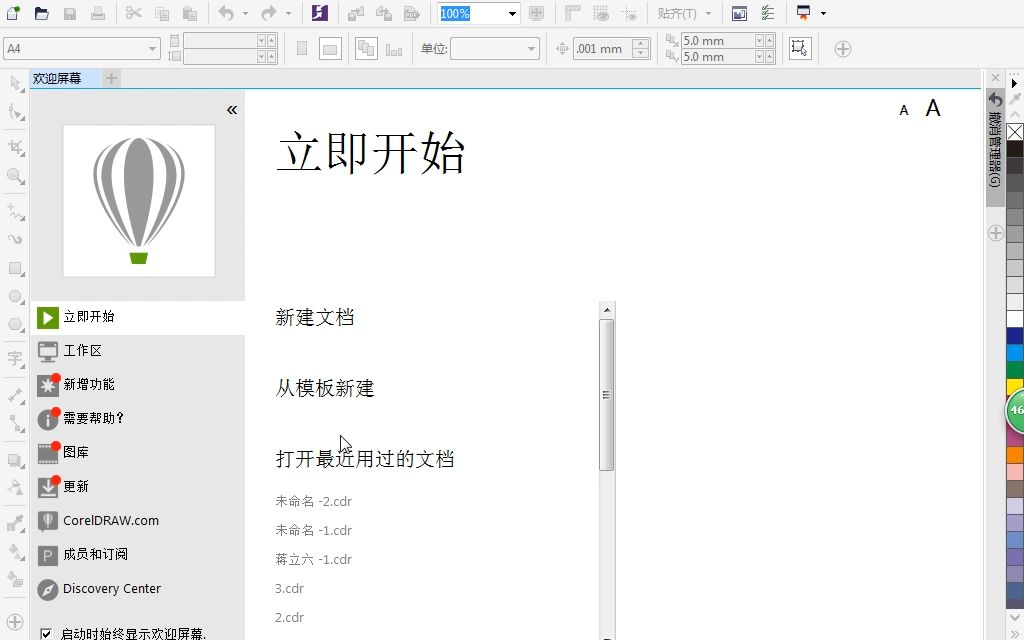Open the A4 page size dropdown
The image size is (1024, 640).
(x=153, y=48)
